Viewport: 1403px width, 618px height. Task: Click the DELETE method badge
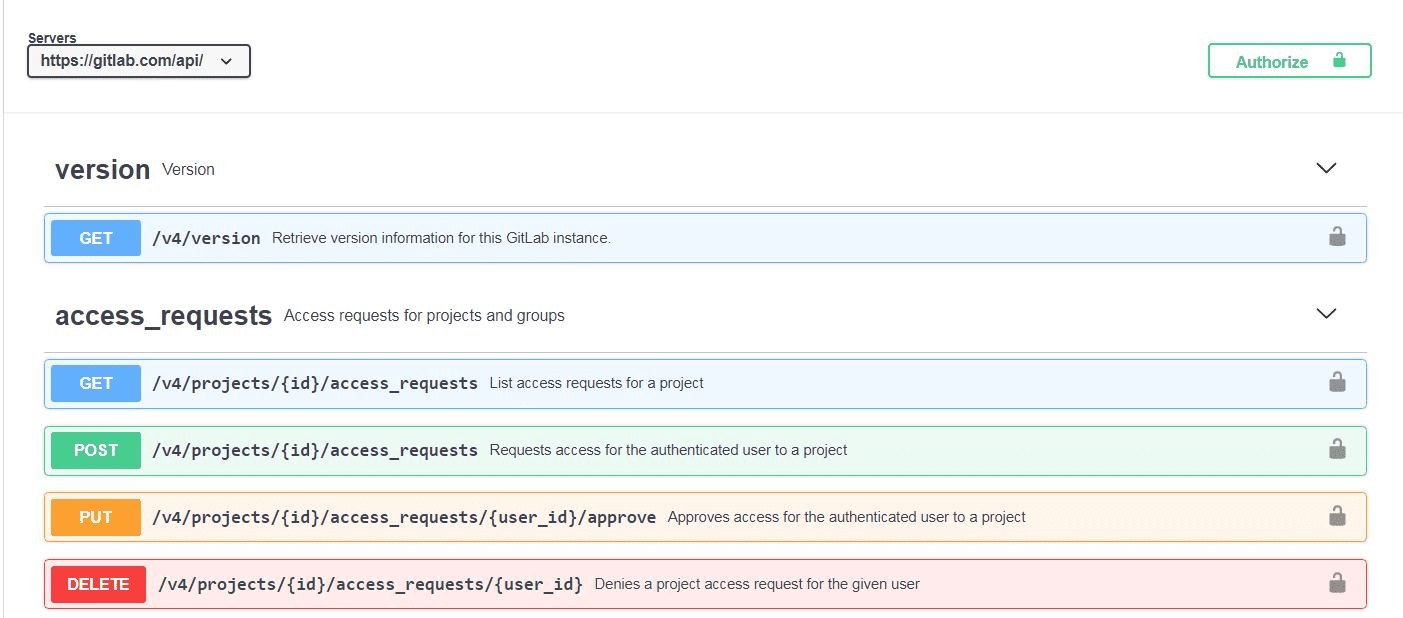click(97, 584)
